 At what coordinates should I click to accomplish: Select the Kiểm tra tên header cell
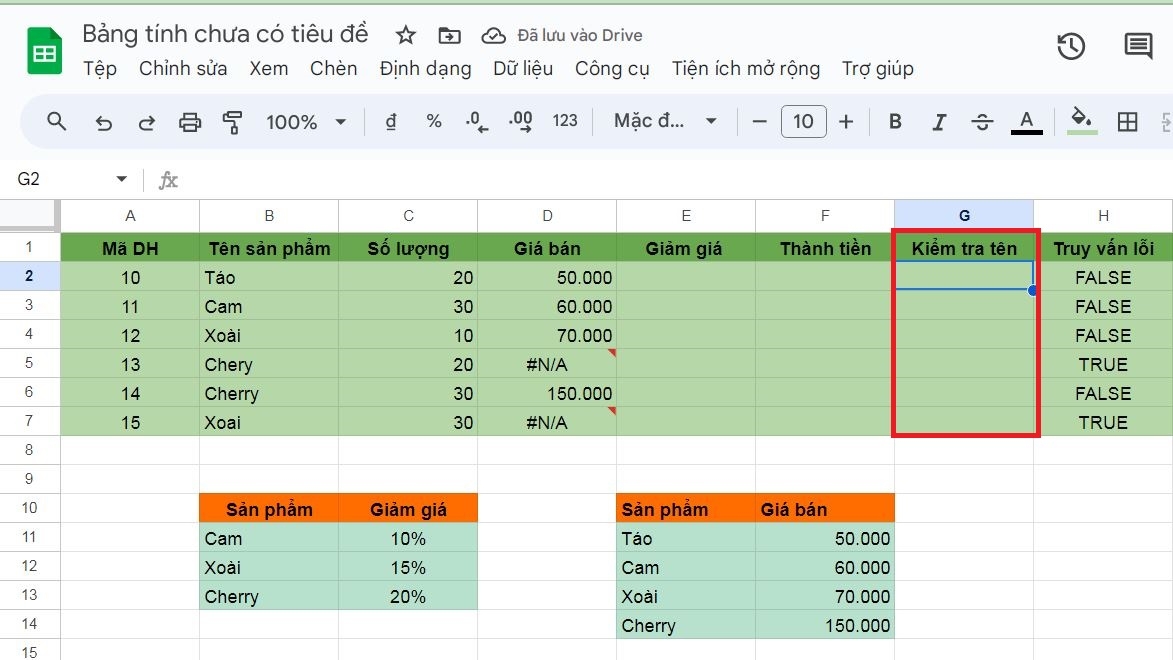tap(964, 248)
